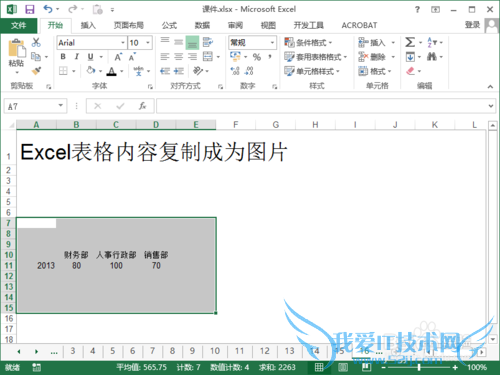500x375 pixels.
Task: Switch to Page Layout view in status bar
Action: tap(343, 367)
